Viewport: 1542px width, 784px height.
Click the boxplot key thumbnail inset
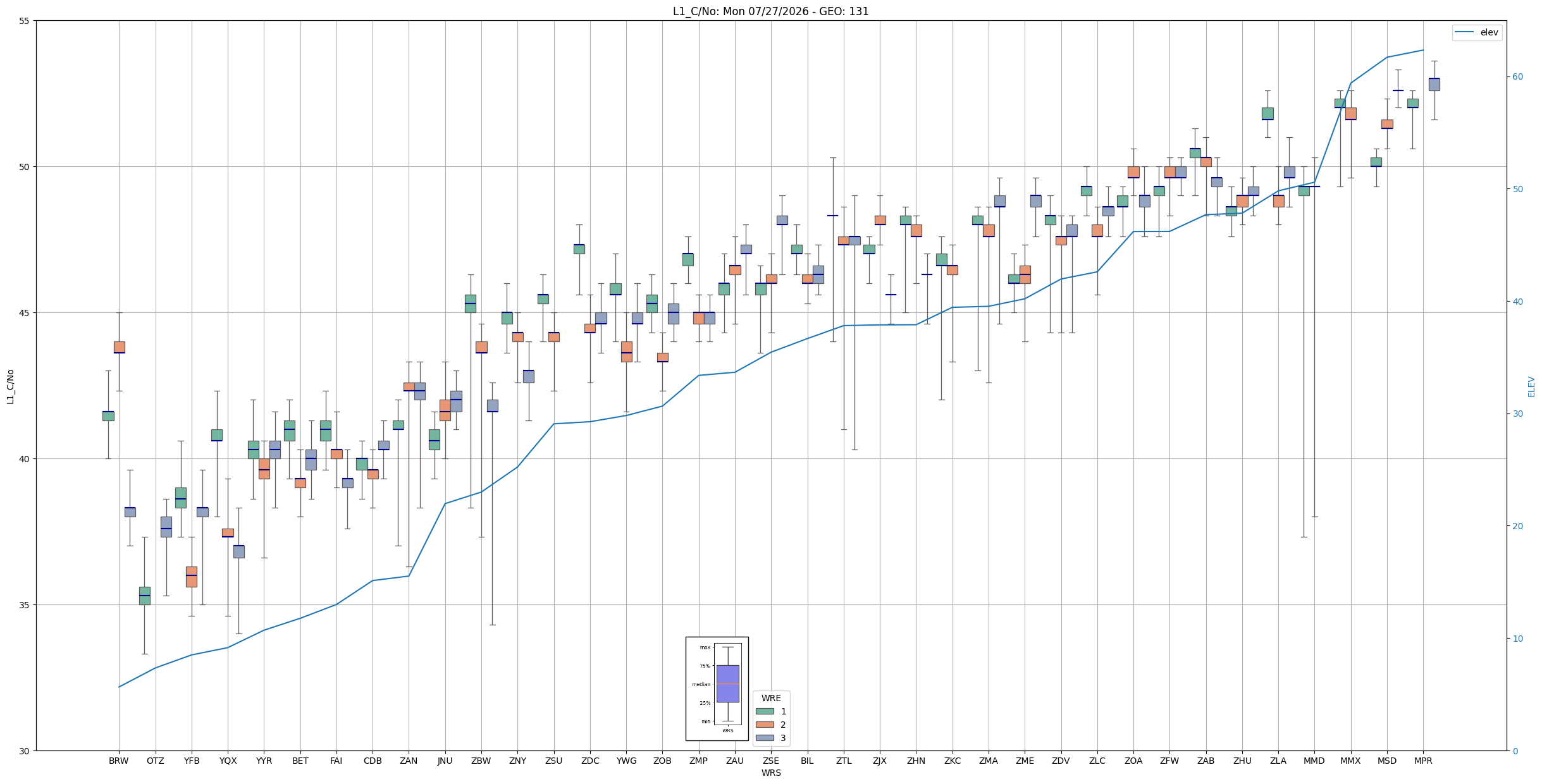pos(717,689)
